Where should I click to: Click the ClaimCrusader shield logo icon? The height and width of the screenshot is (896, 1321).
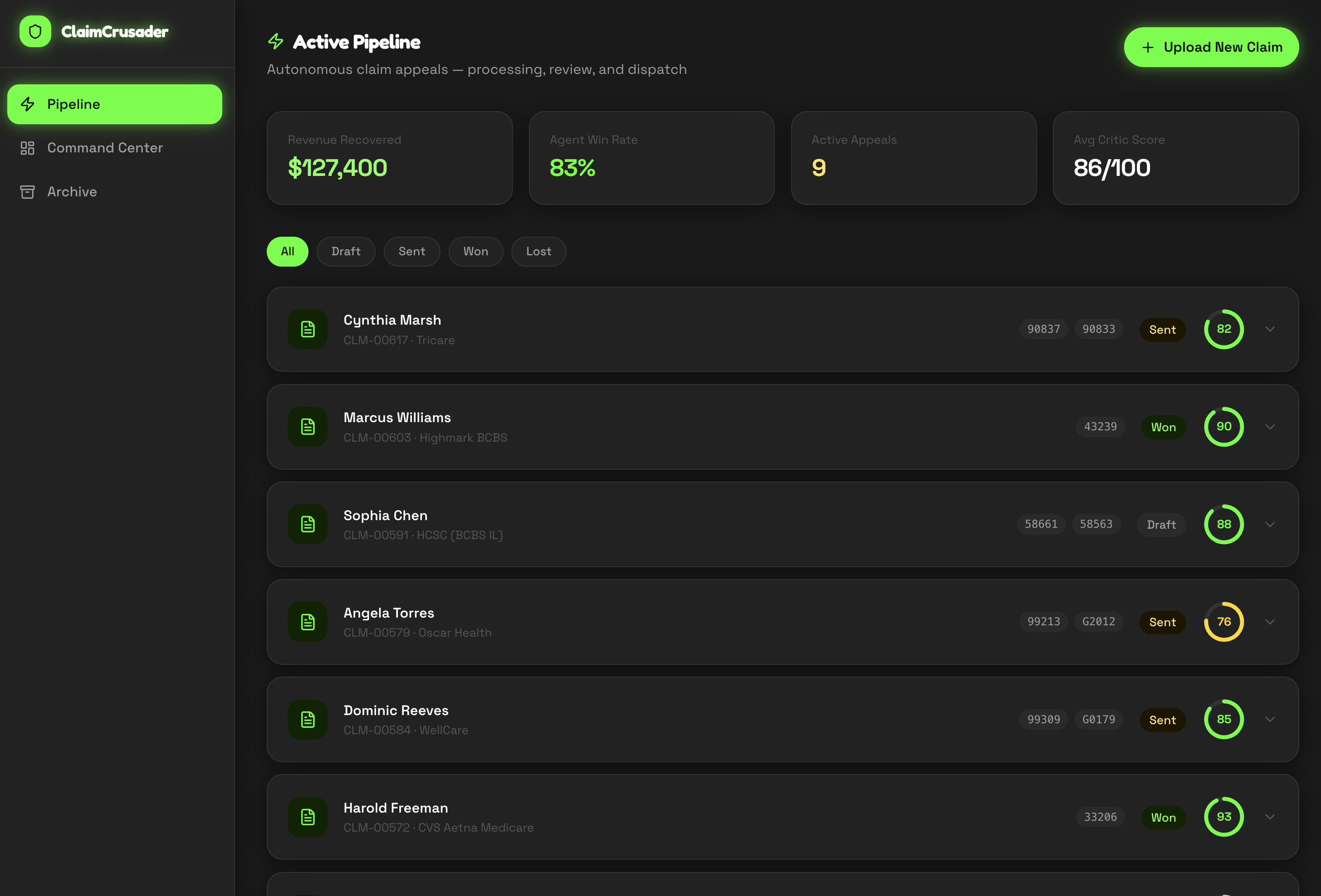tap(35, 31)
